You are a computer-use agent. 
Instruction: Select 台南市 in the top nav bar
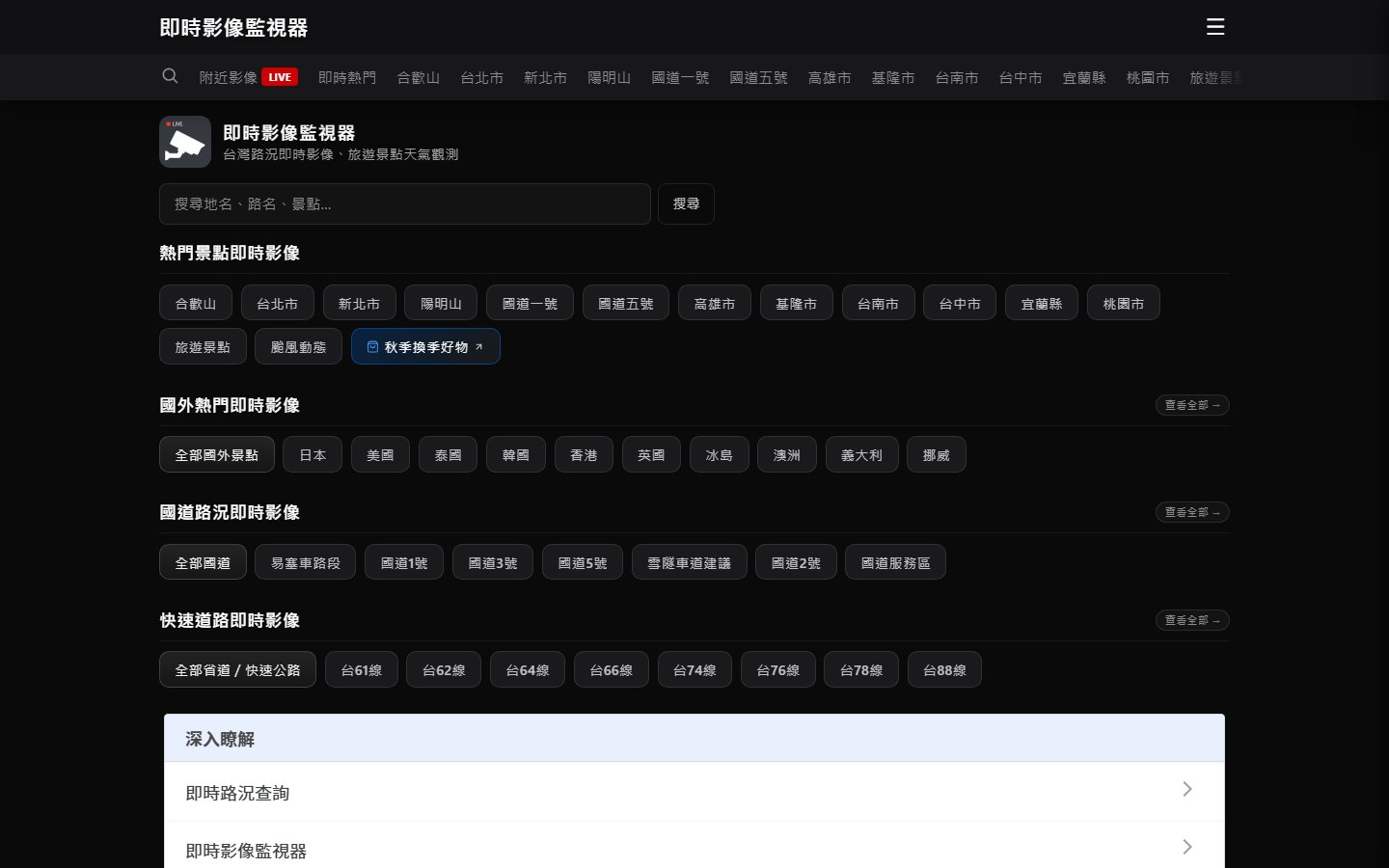pyautogui.click(x=957, y=77)
